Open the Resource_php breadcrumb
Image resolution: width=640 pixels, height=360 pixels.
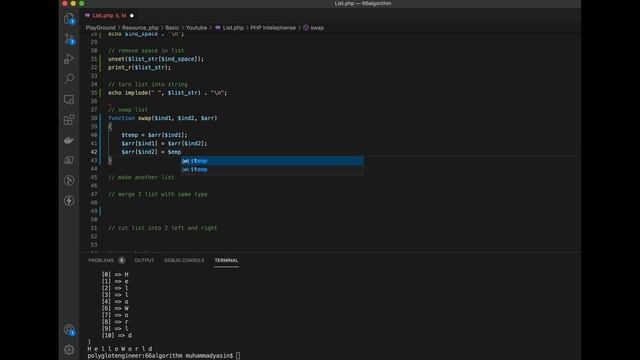pyautogui.click(x=140, y=28)
